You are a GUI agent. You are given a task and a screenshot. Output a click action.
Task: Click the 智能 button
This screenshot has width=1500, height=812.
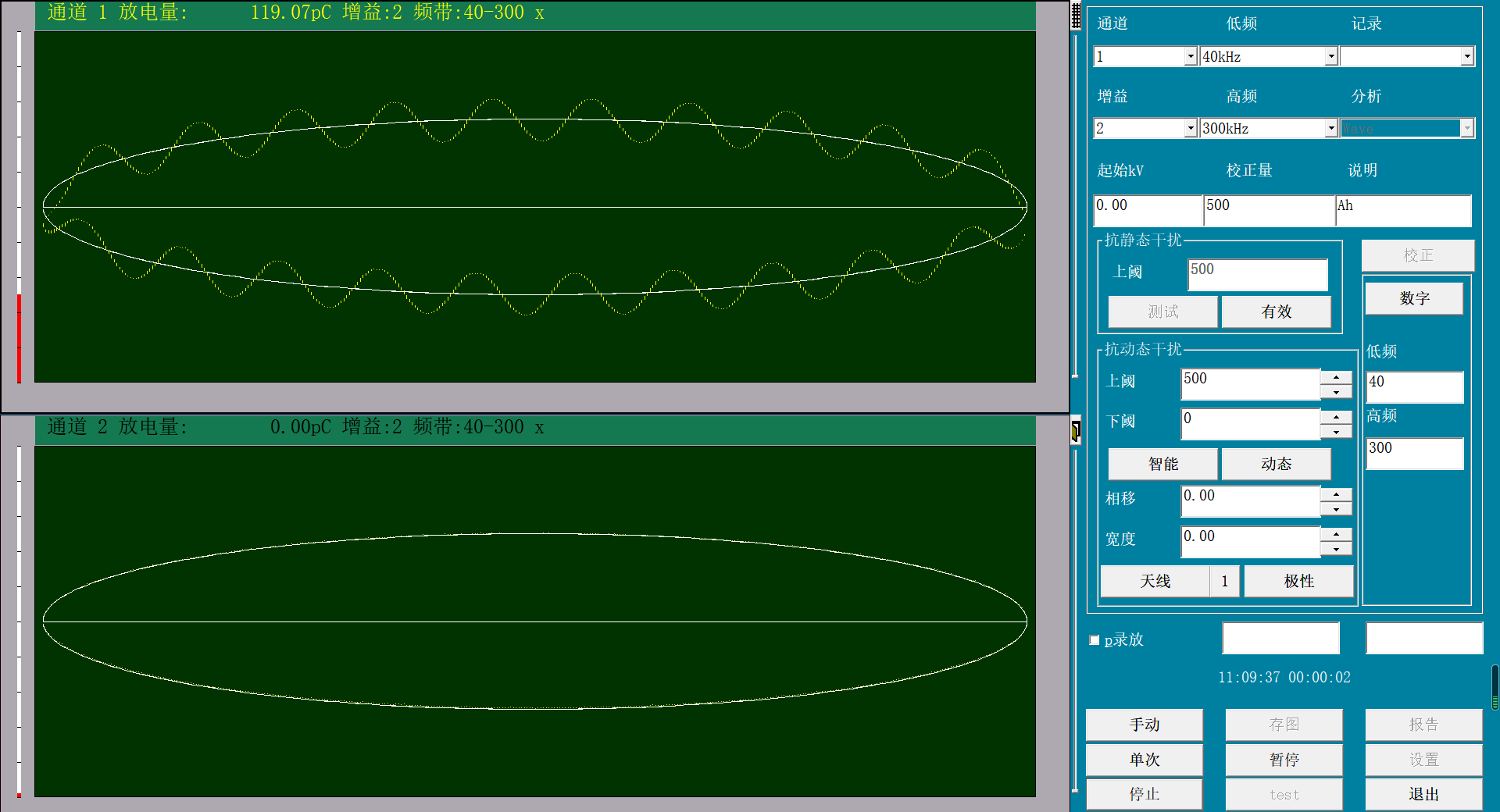(1162, 464)
